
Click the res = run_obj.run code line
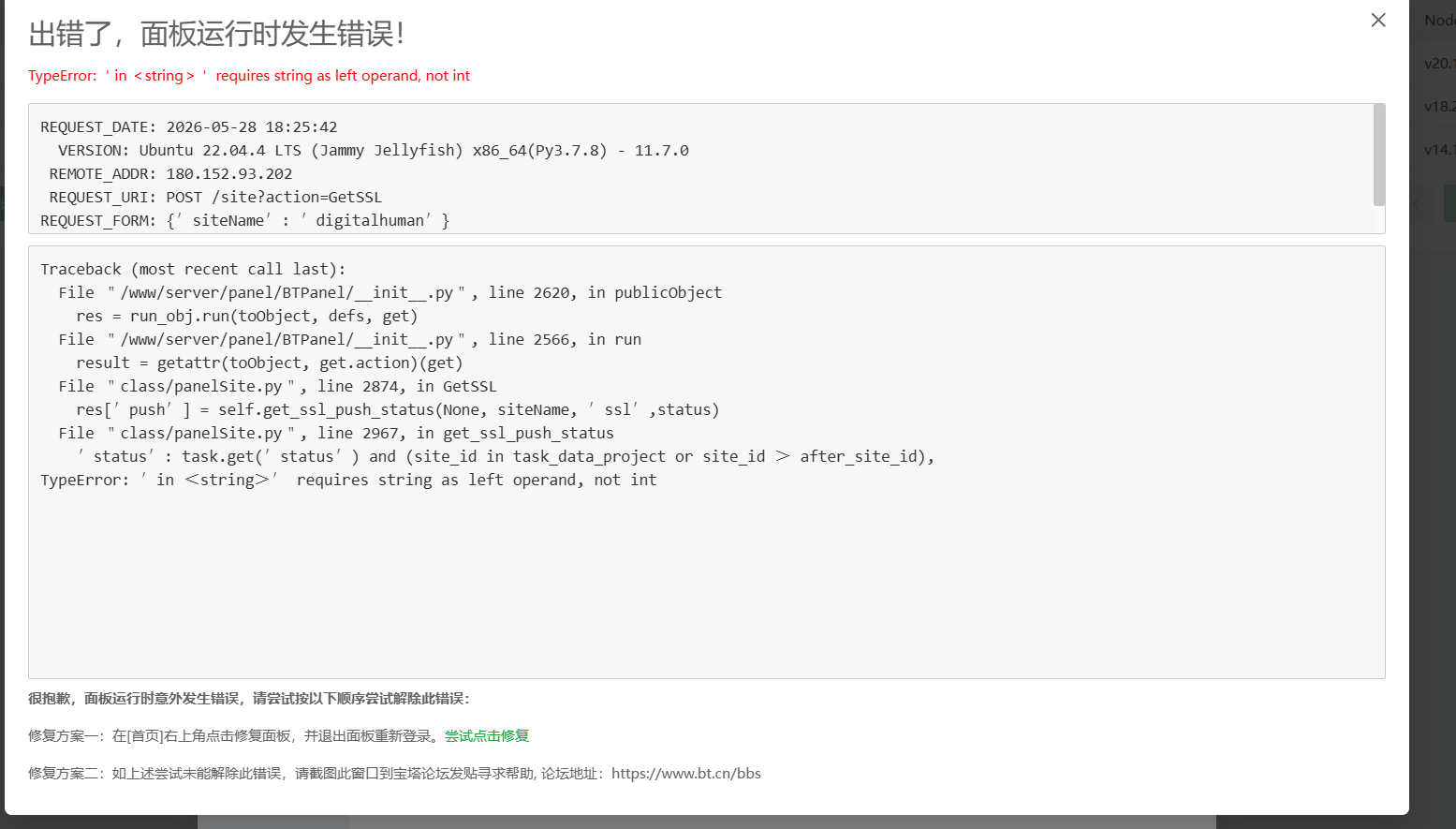point(247,317)
